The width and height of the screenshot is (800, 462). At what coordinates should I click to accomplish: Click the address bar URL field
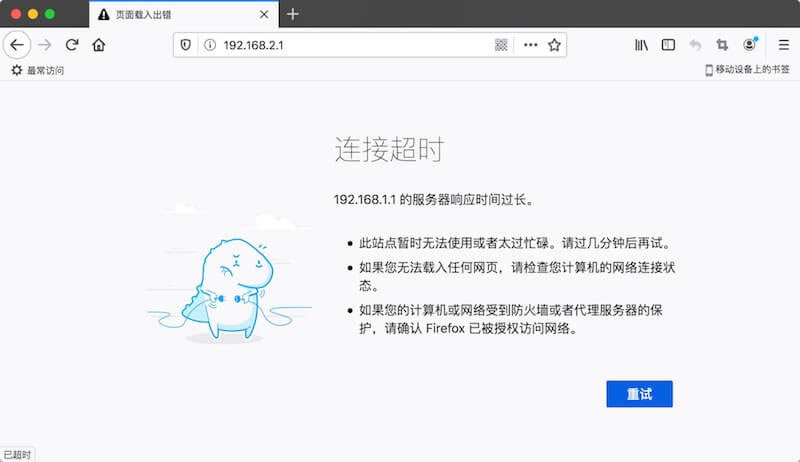coord(350,45)
